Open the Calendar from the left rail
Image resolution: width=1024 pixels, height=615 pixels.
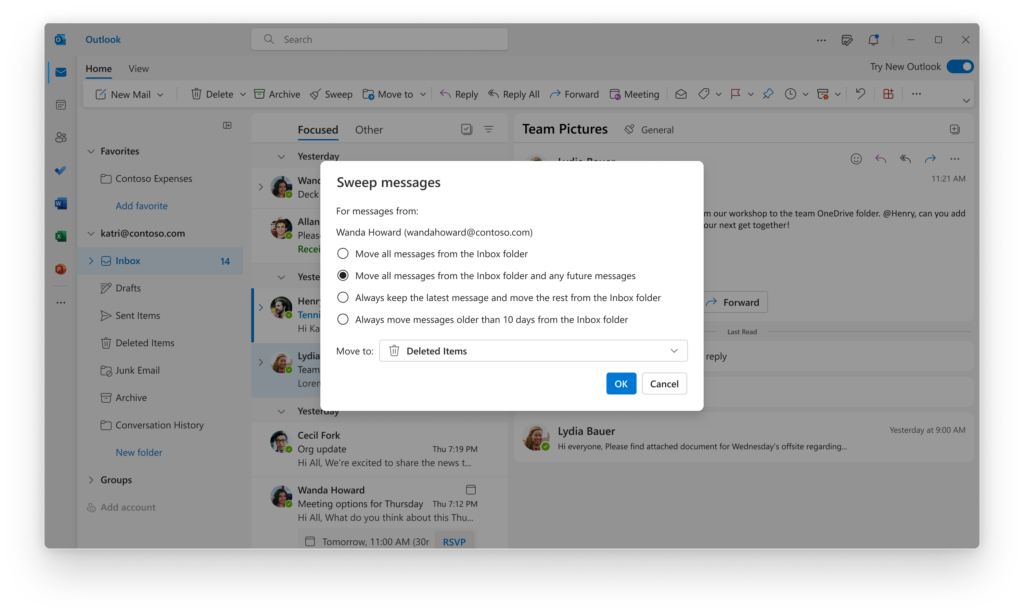pyautogui.click(x=60, y=104)
